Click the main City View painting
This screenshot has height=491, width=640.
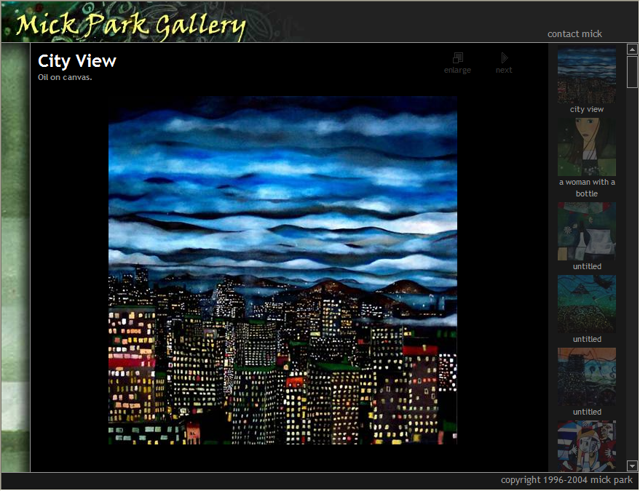pyautogui.click(x=282, y=270)
